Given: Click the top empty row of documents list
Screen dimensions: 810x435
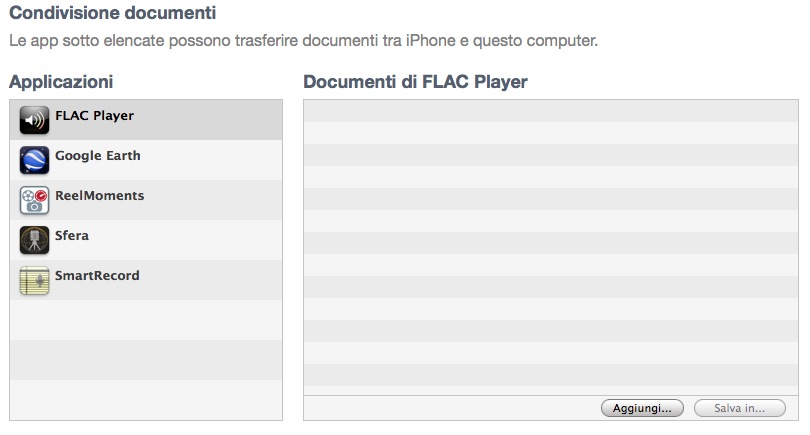Looking at the screenshot, I should click(551, 111).
